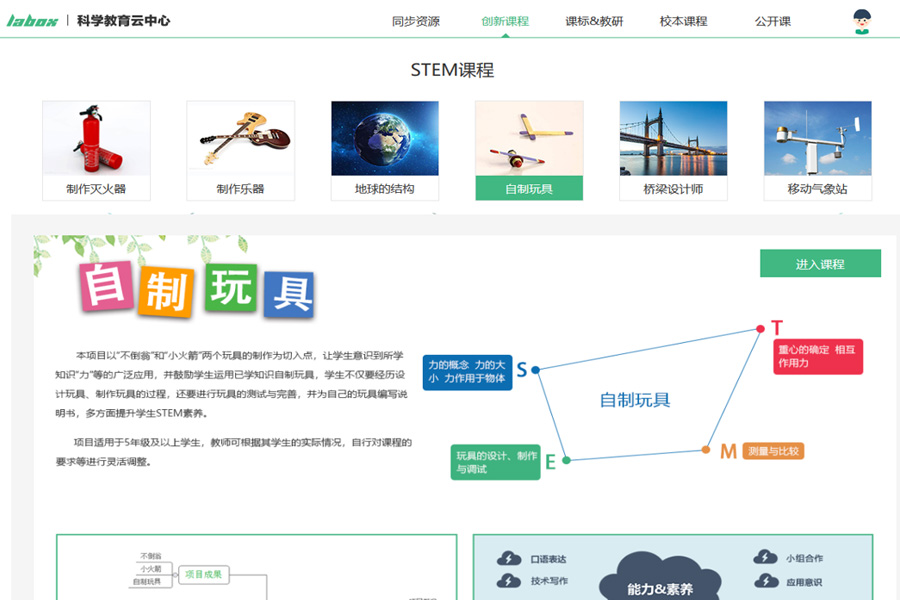Select the Earth structure course thumbnail
Viewport: 900px width, 600px height.
(x=385, y=138)
